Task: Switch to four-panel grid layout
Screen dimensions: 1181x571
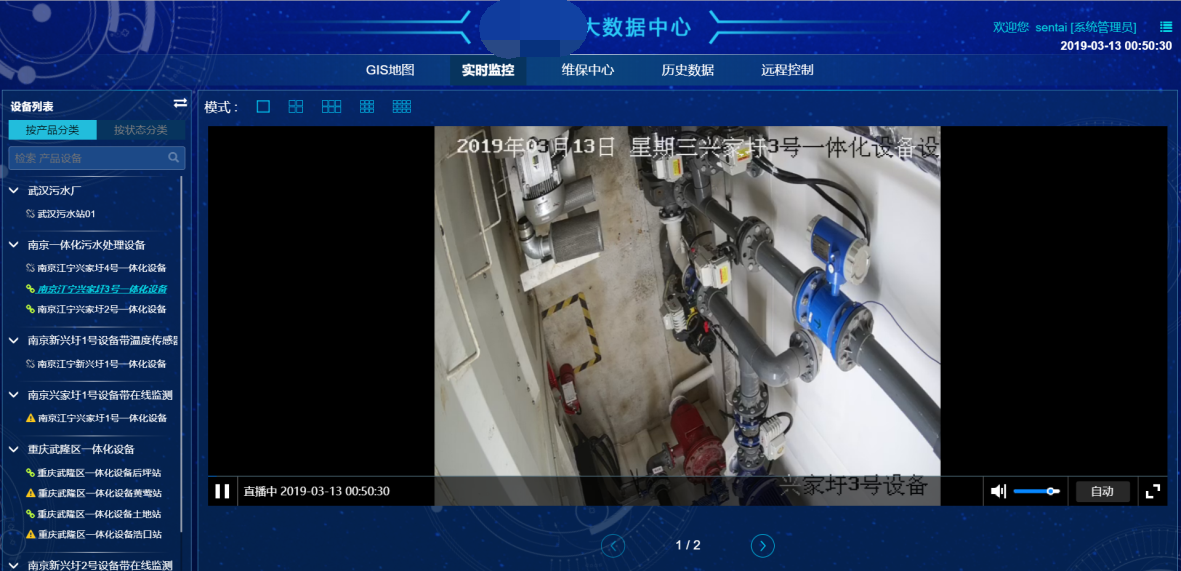Action: (296, 106)
